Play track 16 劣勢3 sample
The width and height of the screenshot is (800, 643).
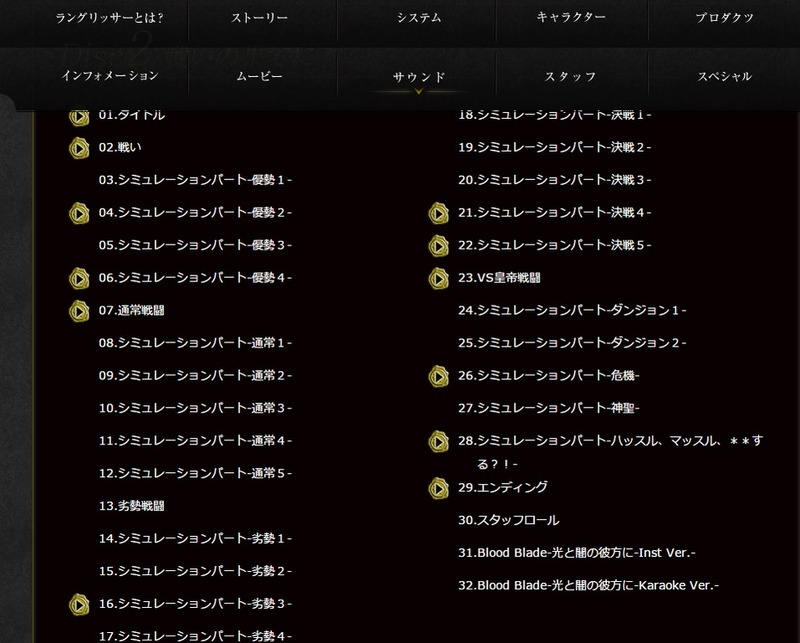pyautogui.click(x=79, y=605)
